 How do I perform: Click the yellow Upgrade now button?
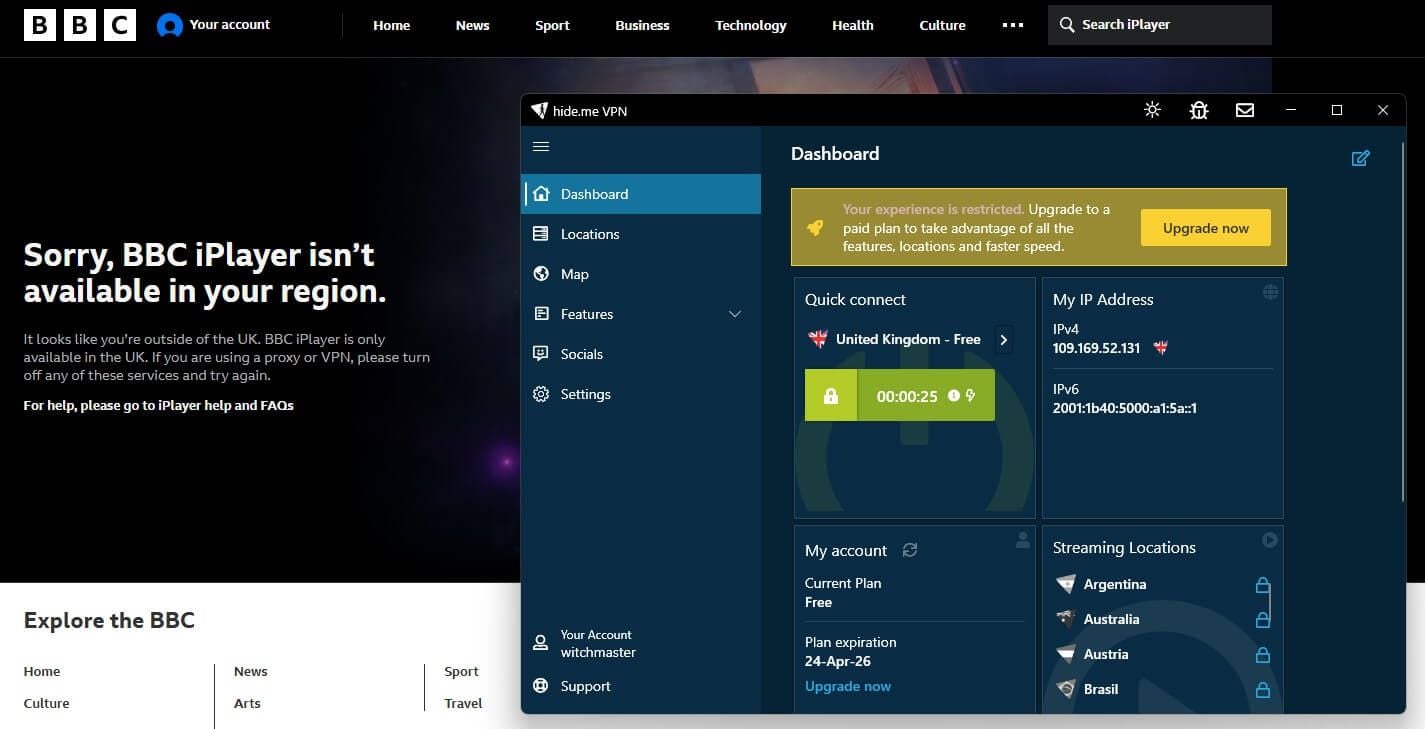point(1205,228)
